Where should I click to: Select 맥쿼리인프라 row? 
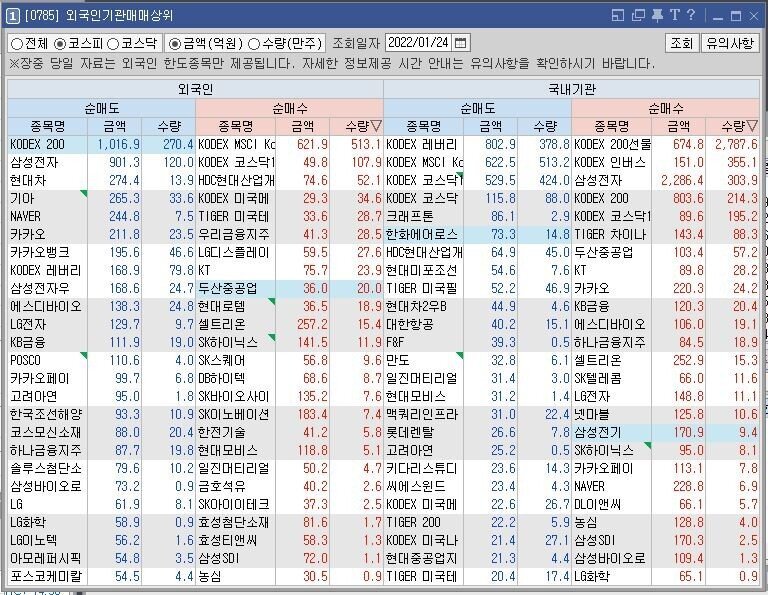coord(478,414)
